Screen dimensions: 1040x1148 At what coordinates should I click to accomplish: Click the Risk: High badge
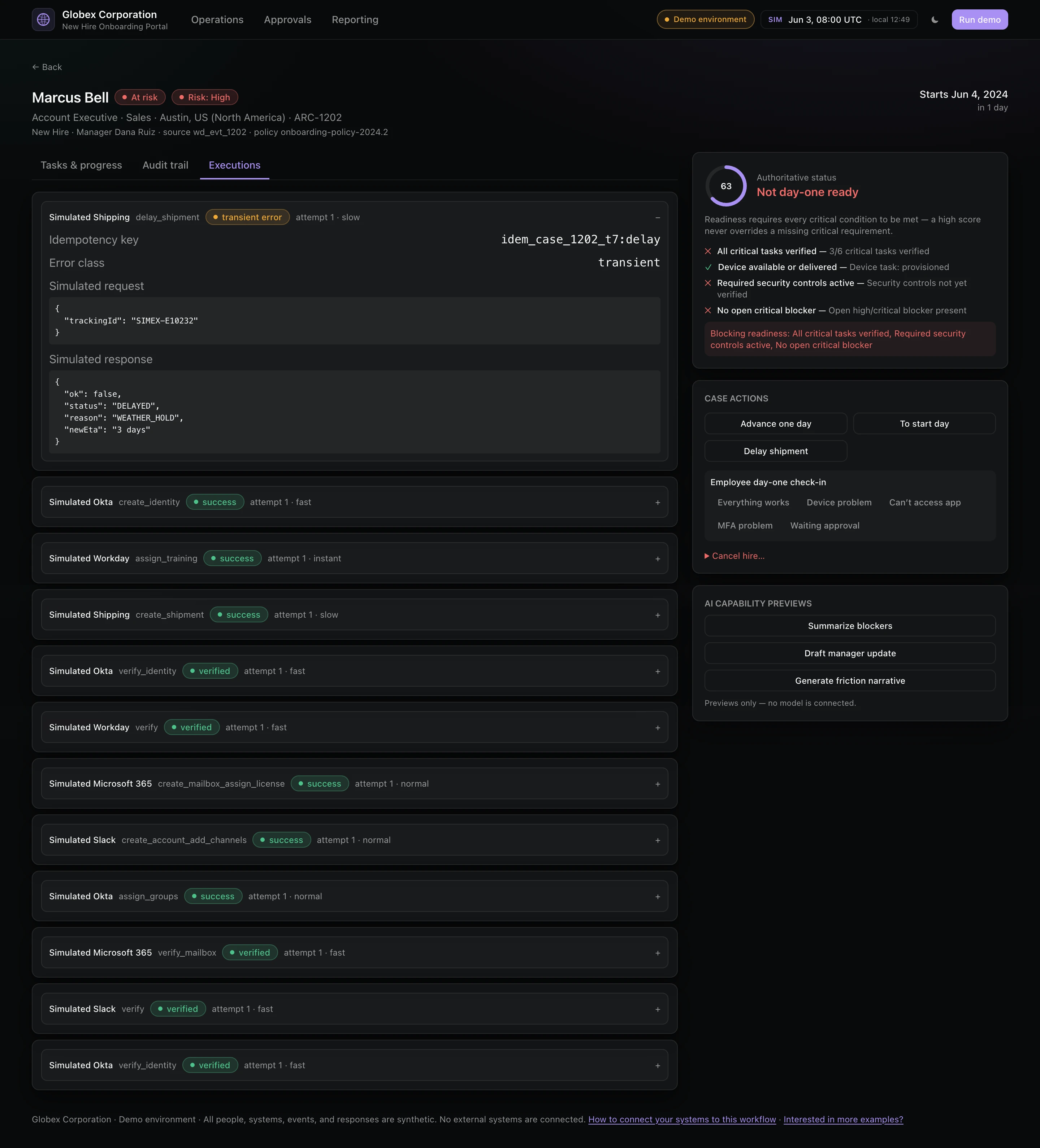click(205, 97)
